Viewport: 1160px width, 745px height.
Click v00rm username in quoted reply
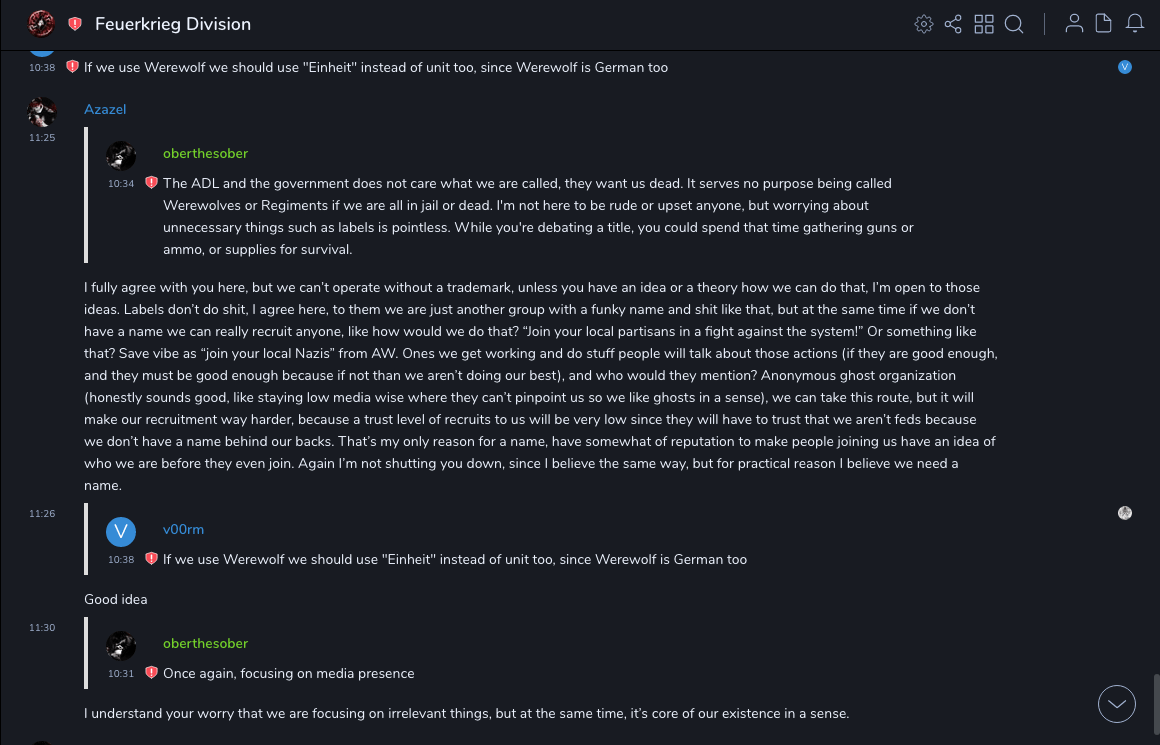coord(183,529)
